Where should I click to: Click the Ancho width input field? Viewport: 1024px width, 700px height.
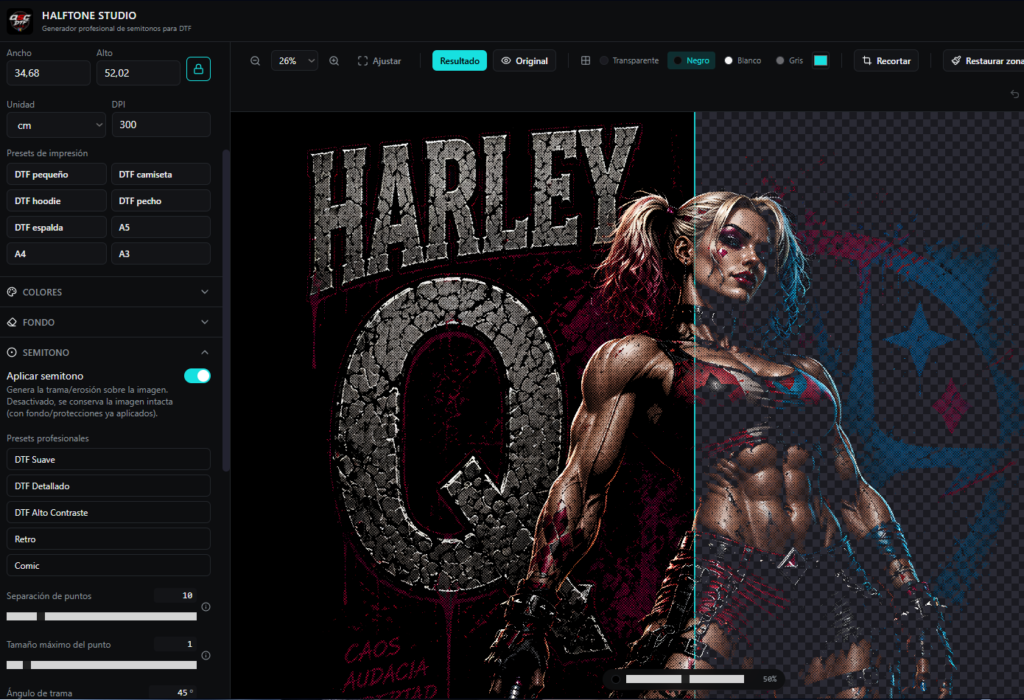click(48, 73)
